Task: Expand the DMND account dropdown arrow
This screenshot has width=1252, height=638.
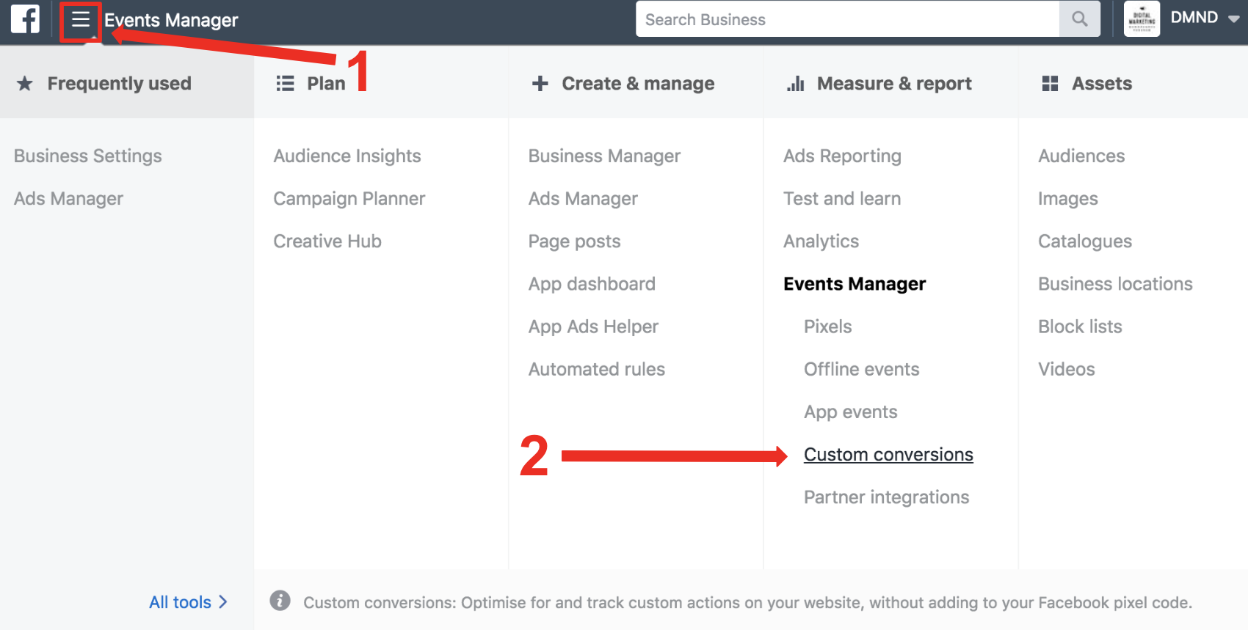Action: pos(1233,20)
